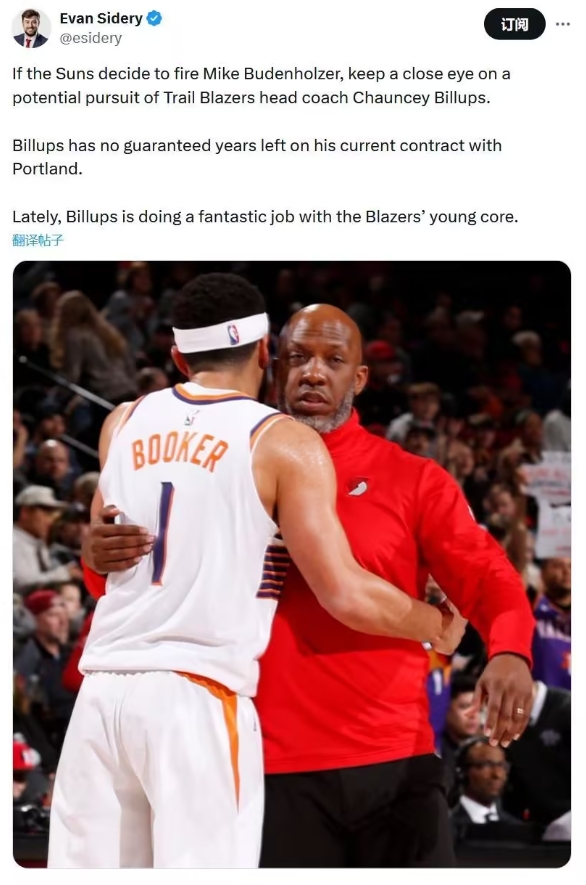Click the number 1 on the jersey
Image resolution: width=586 pixels, height=885 pixels.
tap(163, 533)
